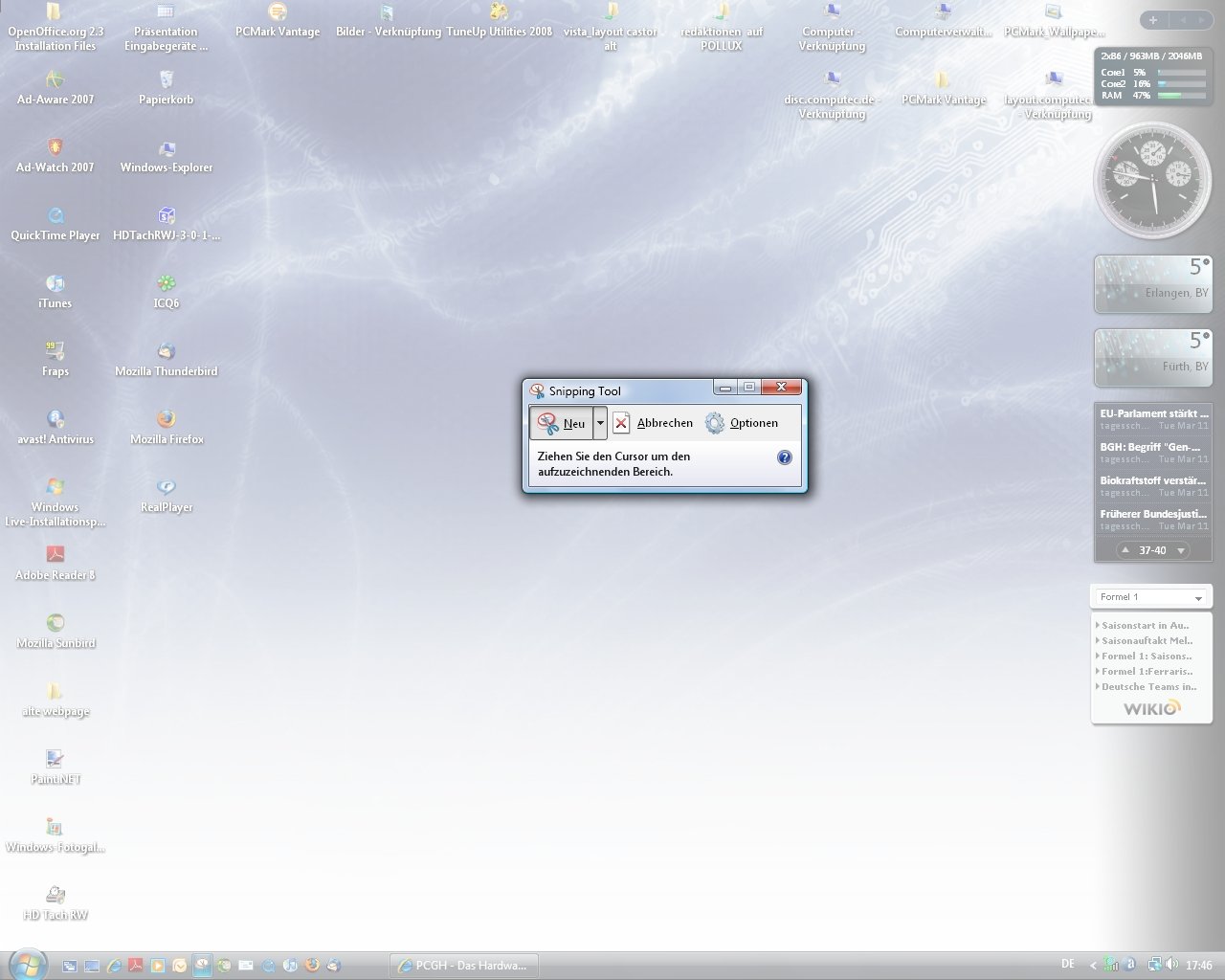The image size is (1225, 980).
Task: Click WIKIO logo in feed gadget
Action: tap(1152, 708)
